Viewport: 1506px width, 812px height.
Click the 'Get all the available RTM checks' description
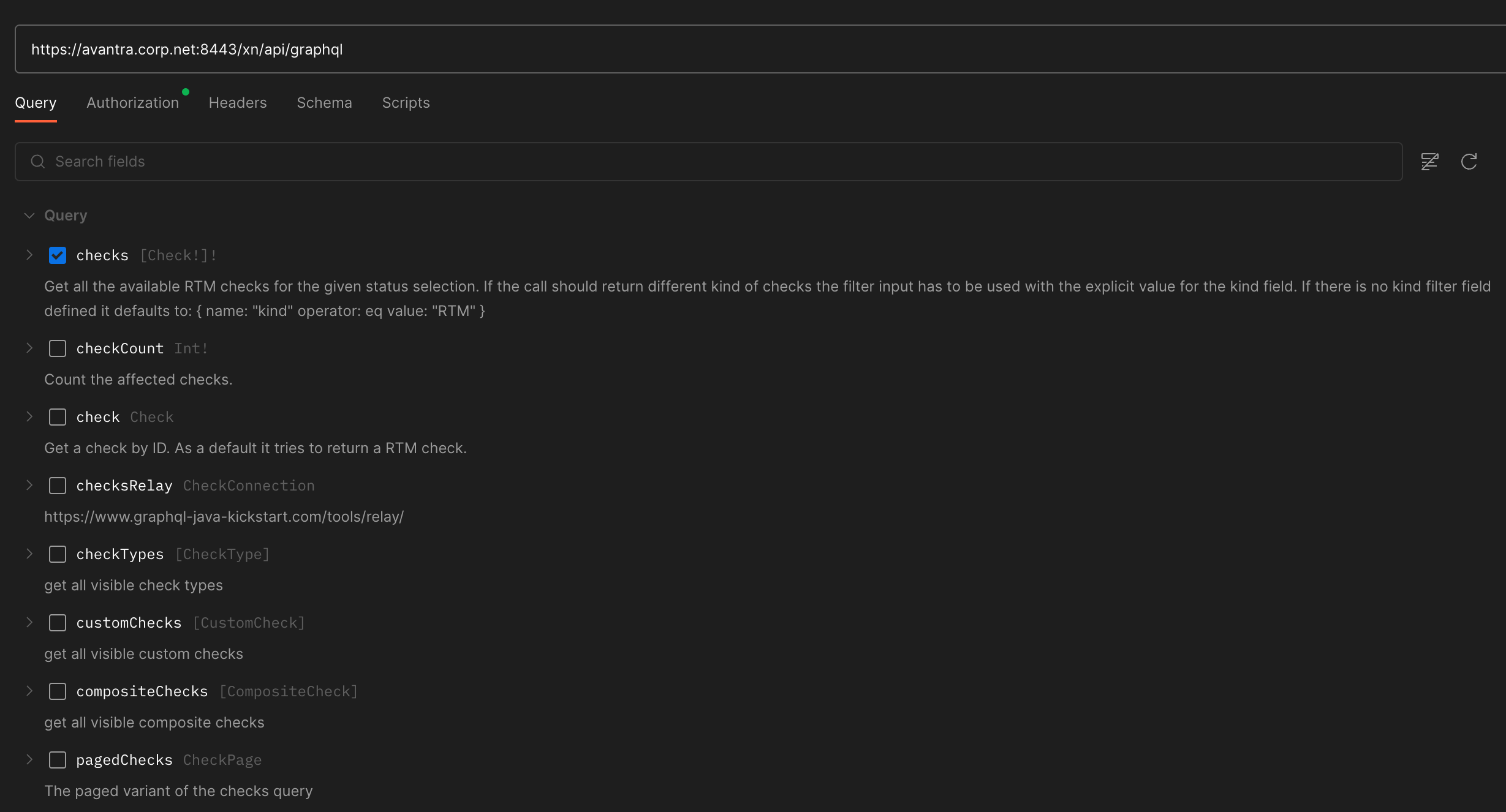[767, 299]
